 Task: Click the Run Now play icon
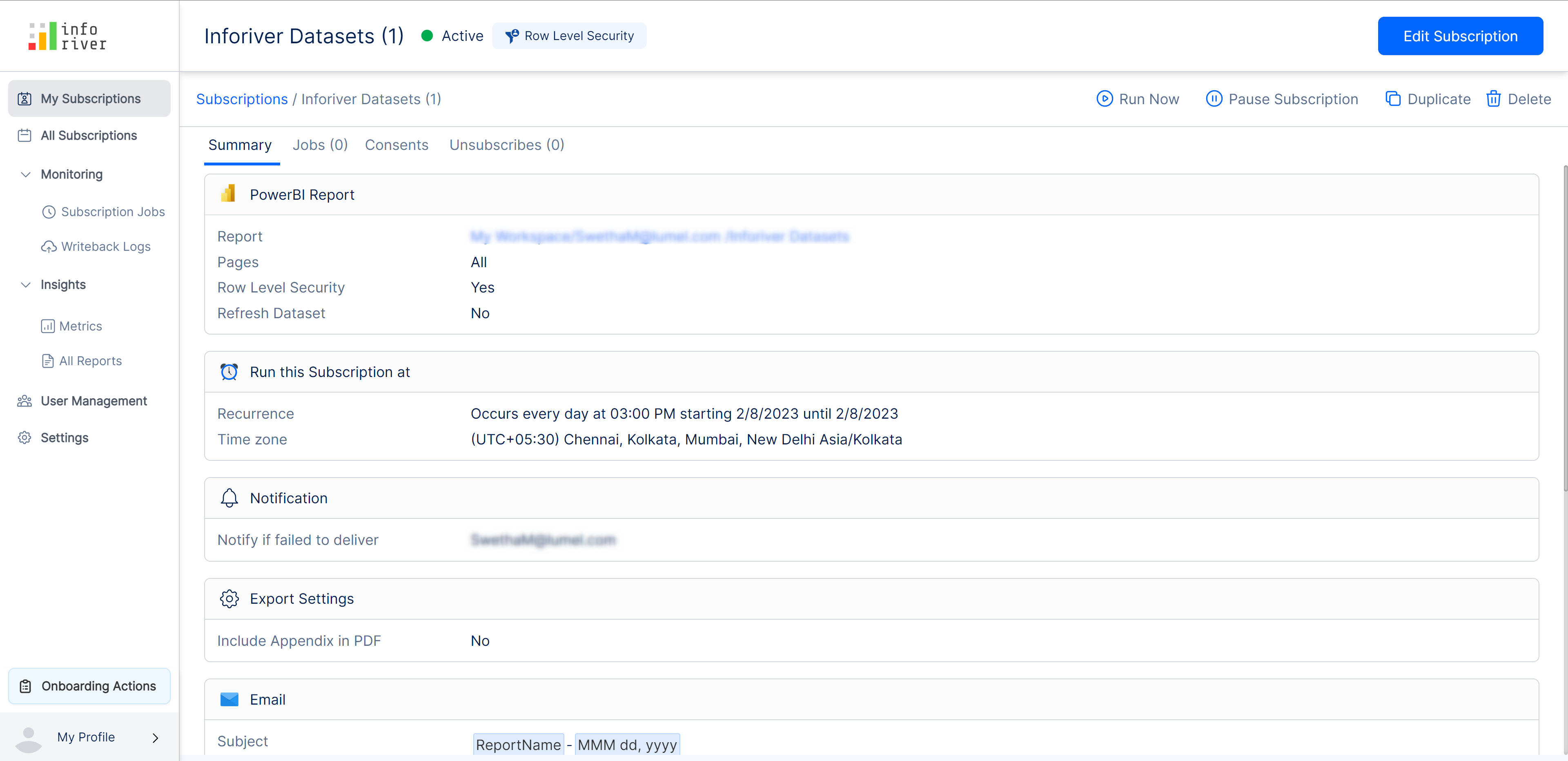pos(1104,99)
